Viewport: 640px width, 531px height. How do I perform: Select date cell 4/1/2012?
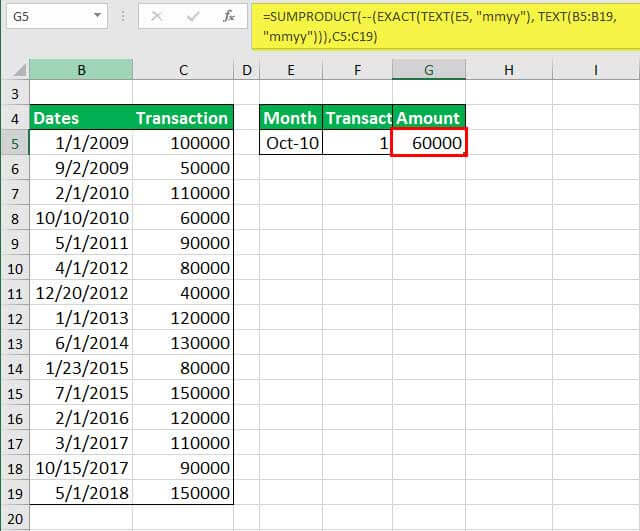tap(81, 268)
